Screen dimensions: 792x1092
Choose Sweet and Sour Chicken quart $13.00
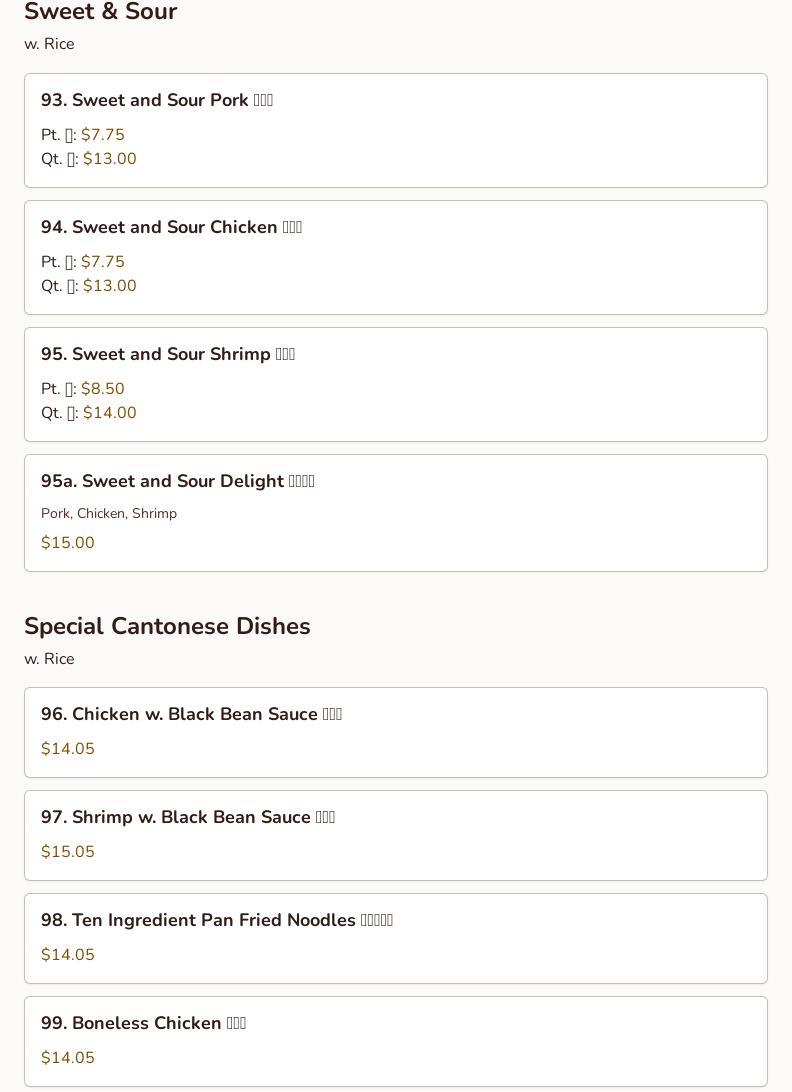[x=109, y=286]
